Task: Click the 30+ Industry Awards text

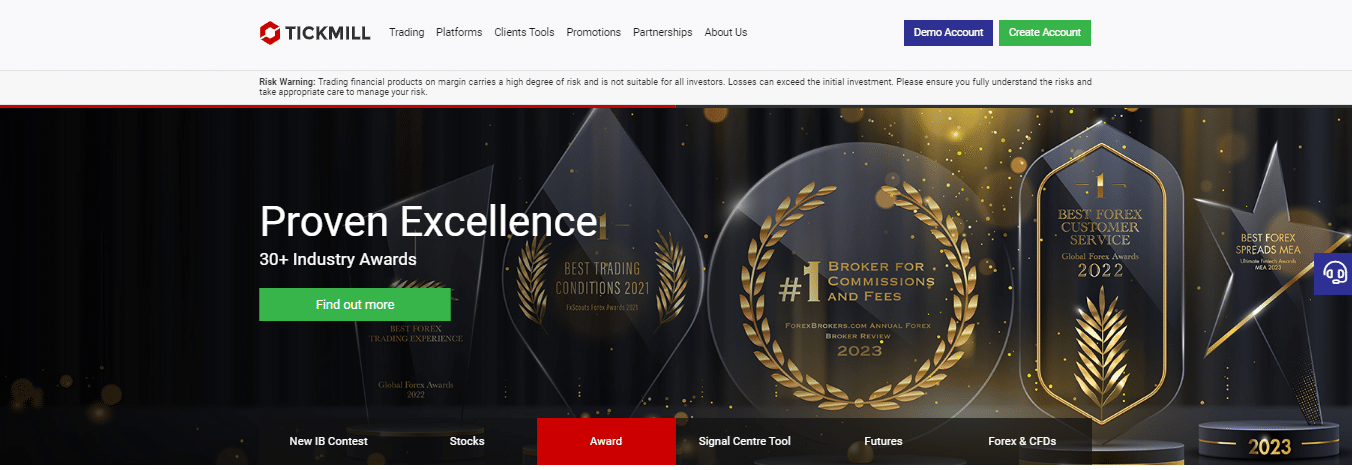Action: click(x=338, y=259)
